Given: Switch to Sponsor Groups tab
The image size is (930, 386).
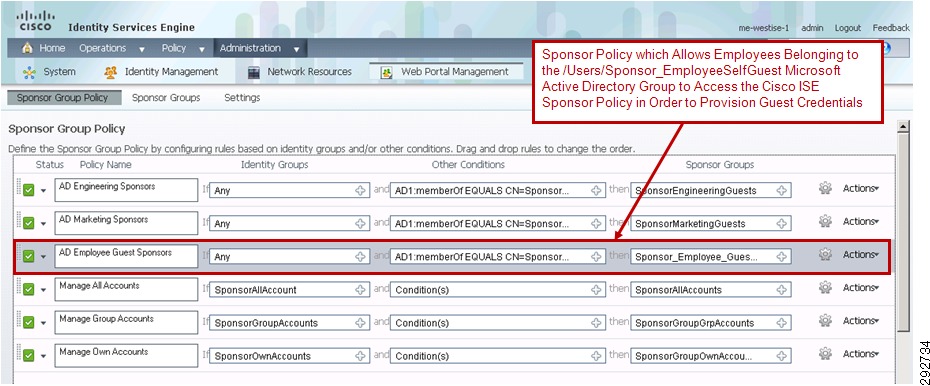Looking at the screenshot, I should [x=166, y=98].
